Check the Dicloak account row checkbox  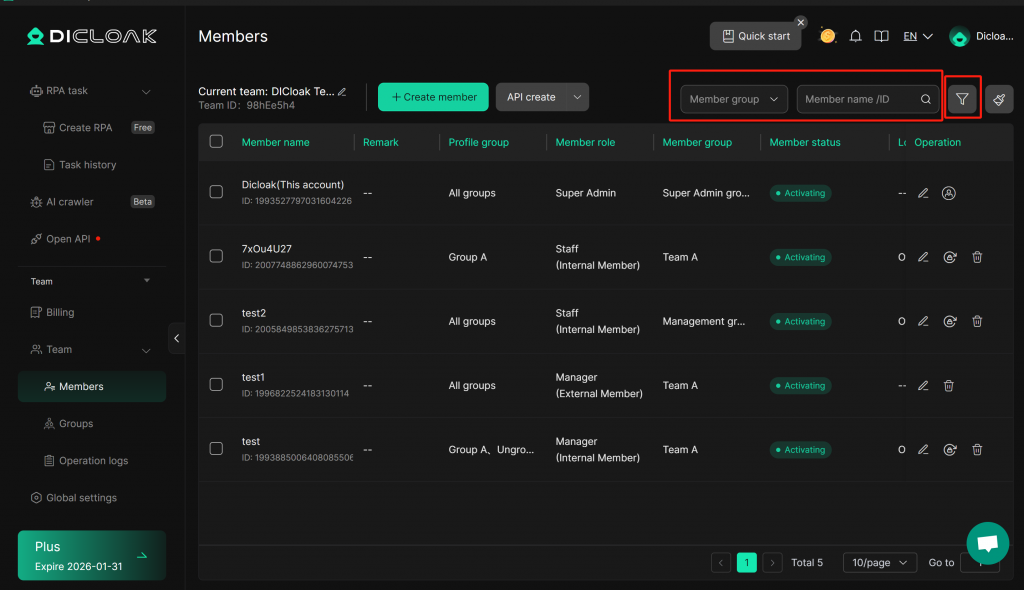(x=216, y=192)
